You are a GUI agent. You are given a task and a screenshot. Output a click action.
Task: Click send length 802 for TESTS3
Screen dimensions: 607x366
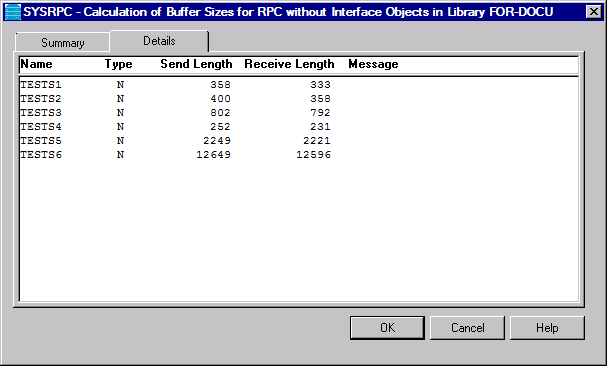[x=220, y=112]
